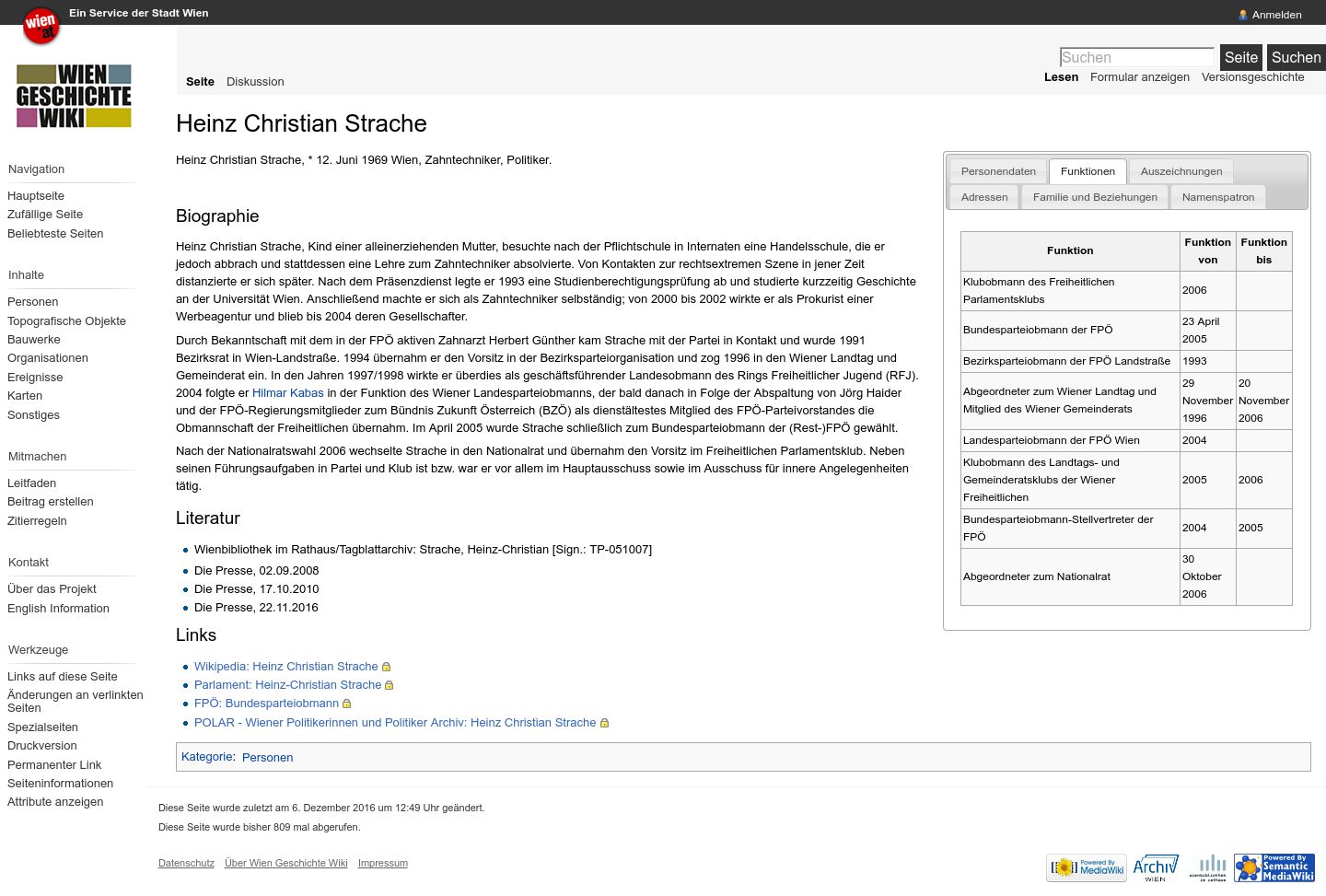Click Permanenter Link

(54, 765)
